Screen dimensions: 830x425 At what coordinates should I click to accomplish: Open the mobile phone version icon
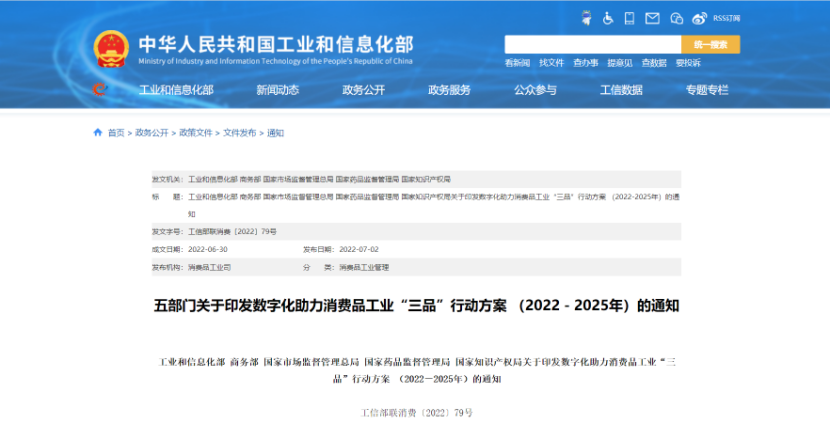coord(629,19)
